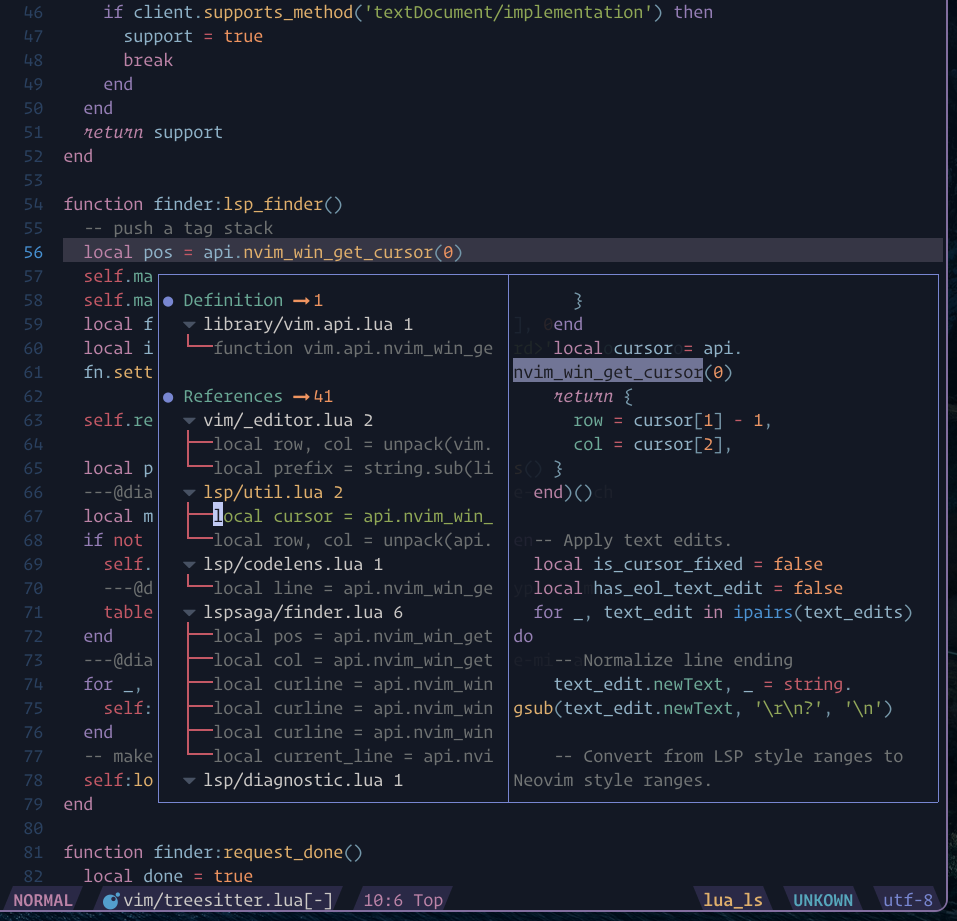This screenshot has height=921, width=957.
Task: Select 'local prefix = string.sub(li' reference
Action: 353,468
